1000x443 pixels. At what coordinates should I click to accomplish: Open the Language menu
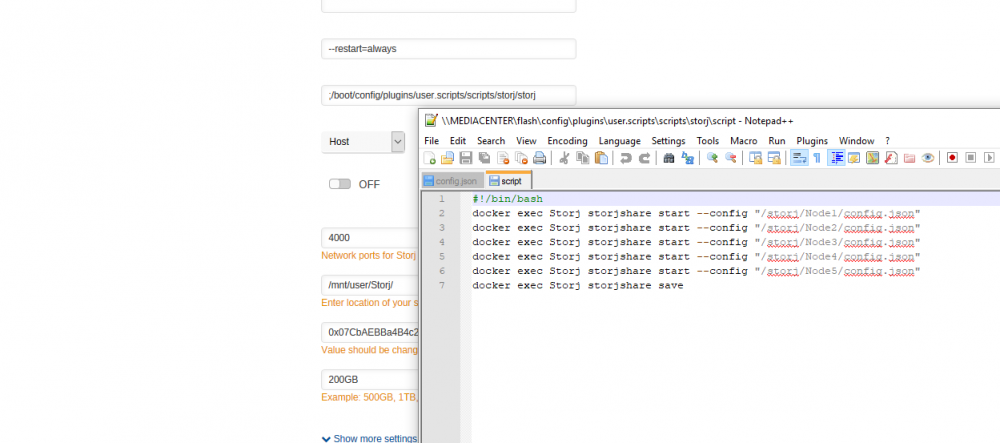(619, 141)
